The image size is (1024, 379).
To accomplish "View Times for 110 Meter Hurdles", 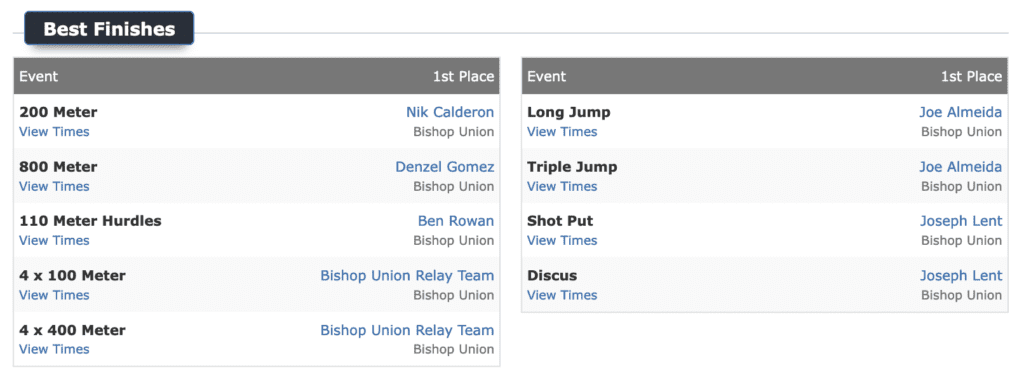I will (x=54, y=240).
